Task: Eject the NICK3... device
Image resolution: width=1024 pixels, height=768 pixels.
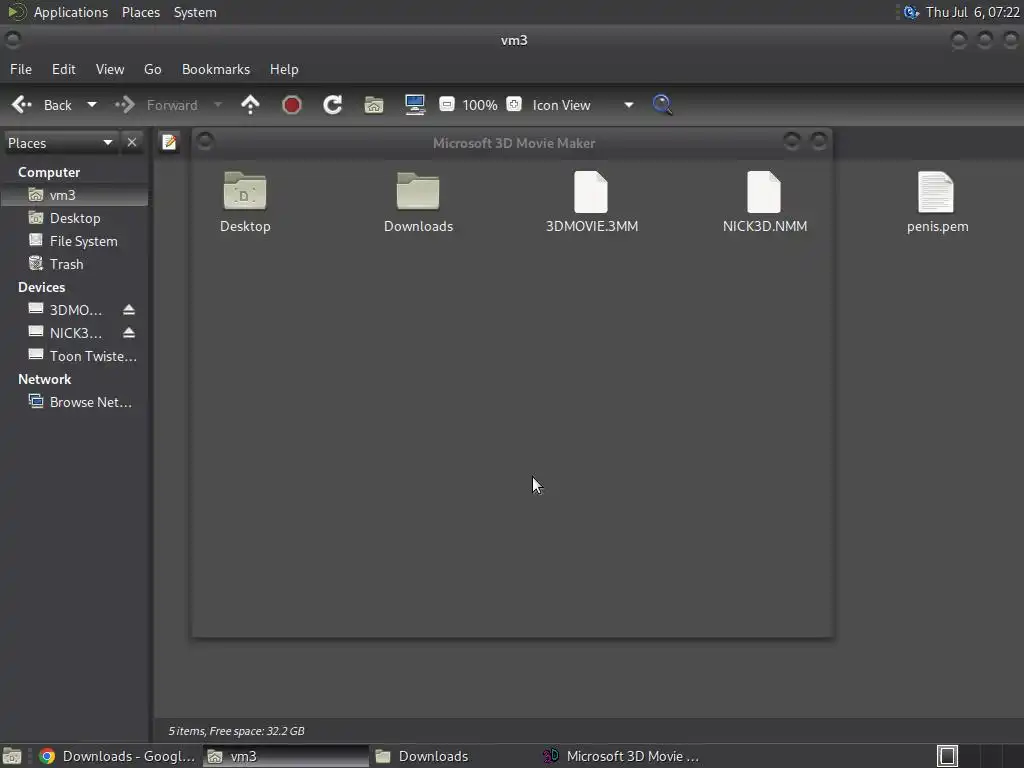Action: point(129,332)
